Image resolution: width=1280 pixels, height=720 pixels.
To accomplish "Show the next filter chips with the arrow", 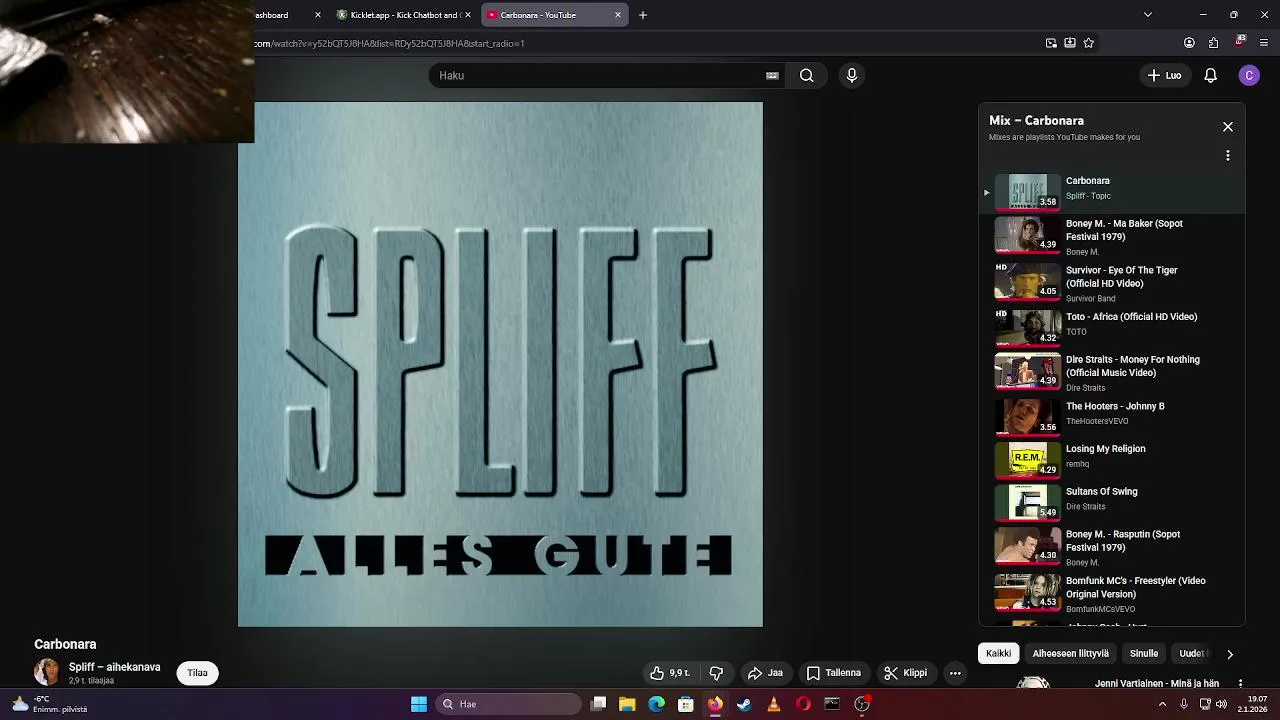I will point(1229,654).
